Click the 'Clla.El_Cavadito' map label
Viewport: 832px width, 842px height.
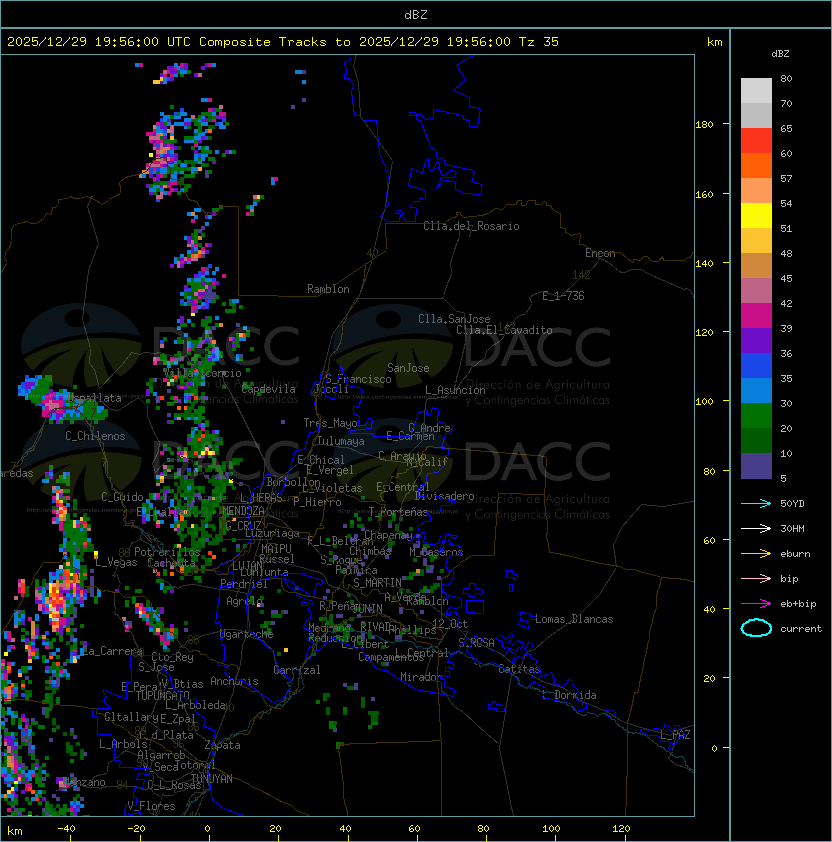click(x=504, y=330)
